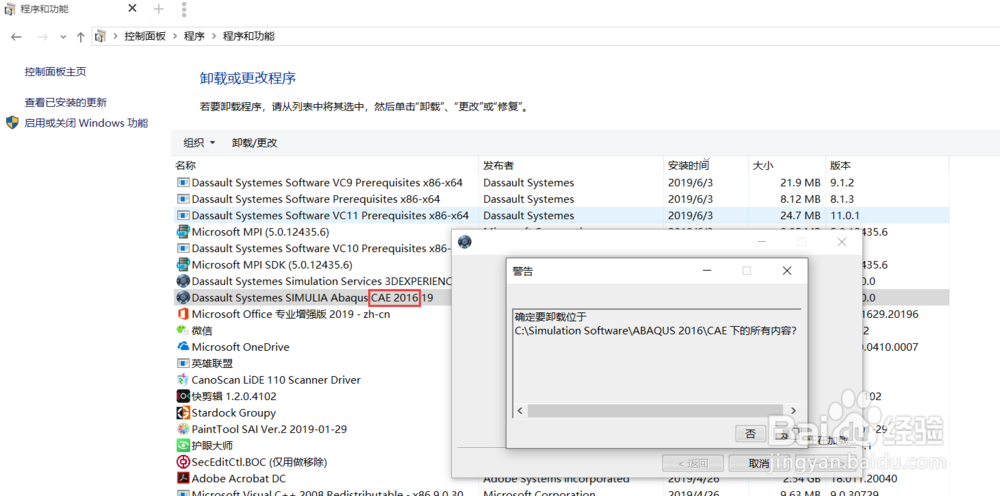Click the 控制面板 breadcrumb in address bar
The height and width of the screenshot is (496, 1000).
point(145,36)
